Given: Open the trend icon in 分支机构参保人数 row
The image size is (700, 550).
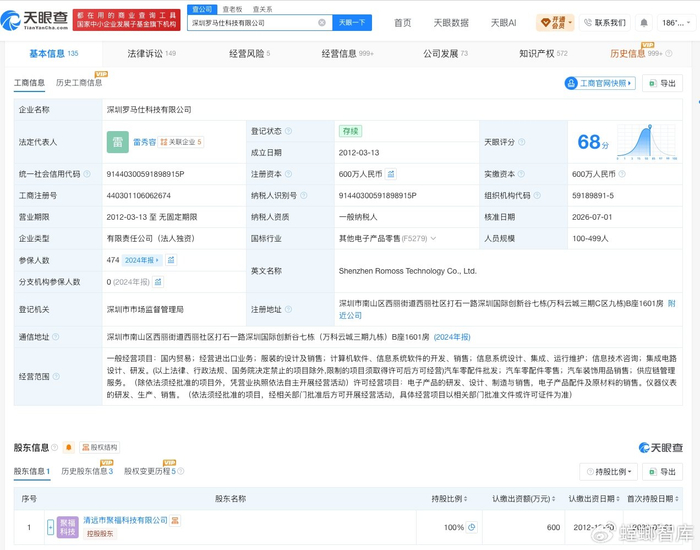Looking at the screenshot, I should pyautogui.click(x=158, y=282).
